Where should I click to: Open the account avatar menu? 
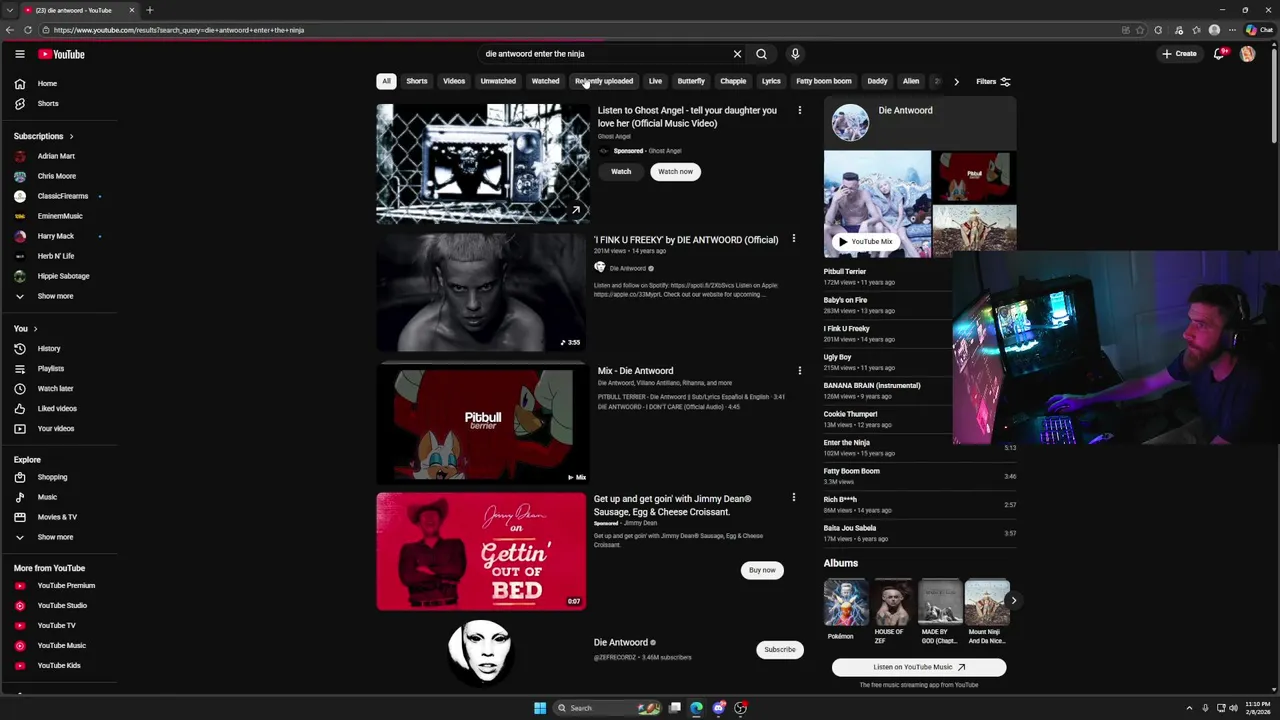[1247, 54]
